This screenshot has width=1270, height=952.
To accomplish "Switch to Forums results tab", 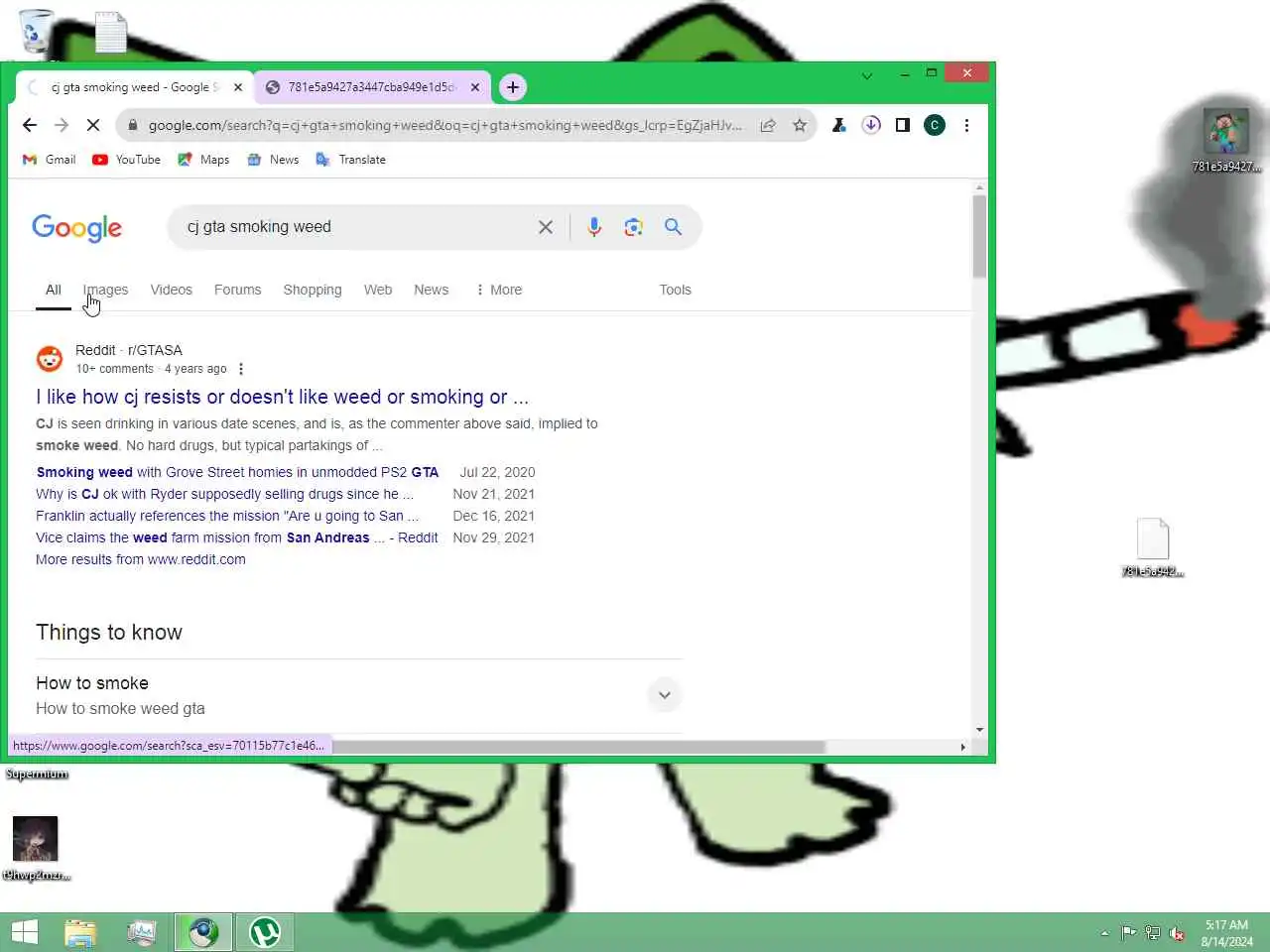I will 238,290.
